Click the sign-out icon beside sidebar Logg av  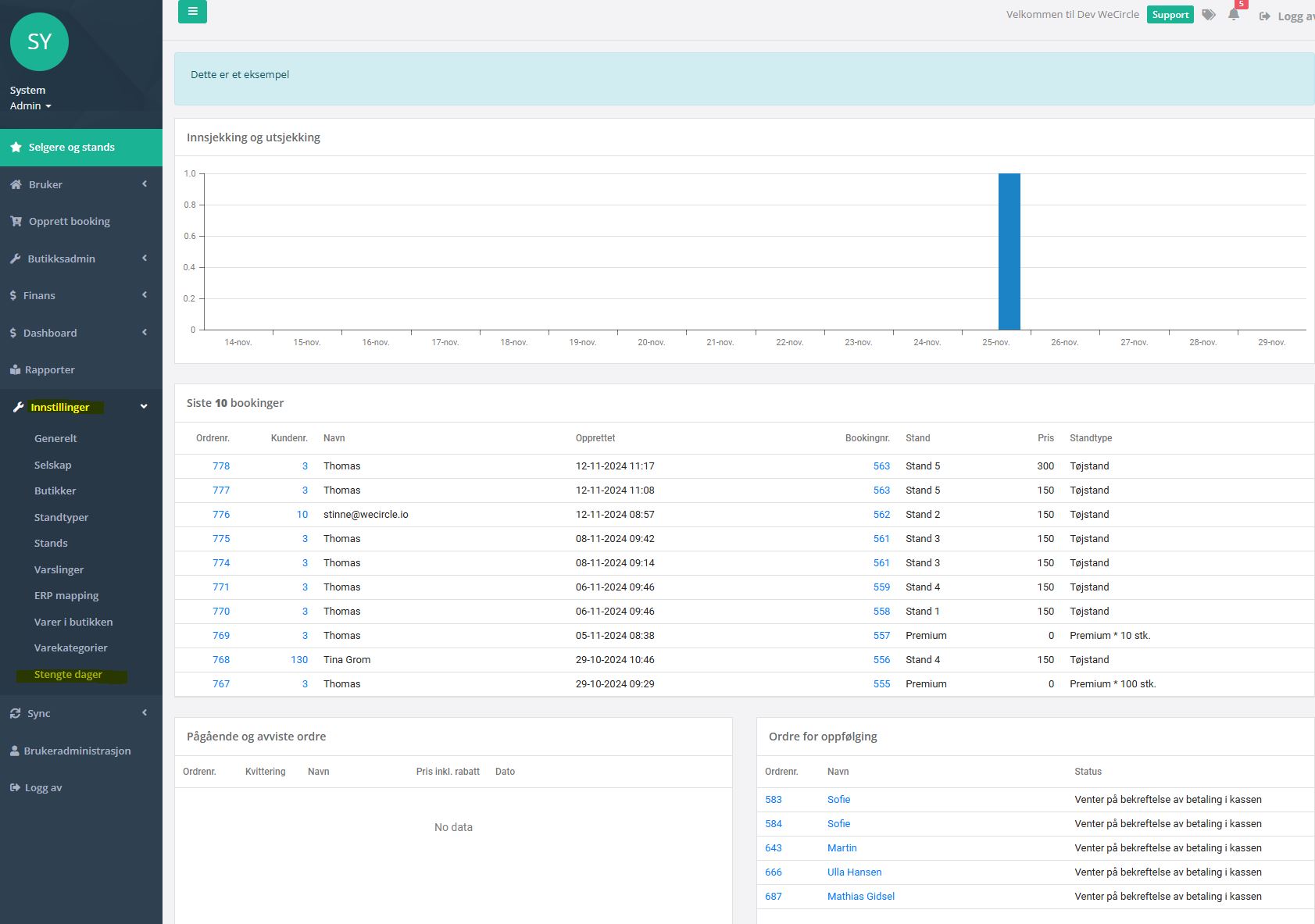pos(15,788)
